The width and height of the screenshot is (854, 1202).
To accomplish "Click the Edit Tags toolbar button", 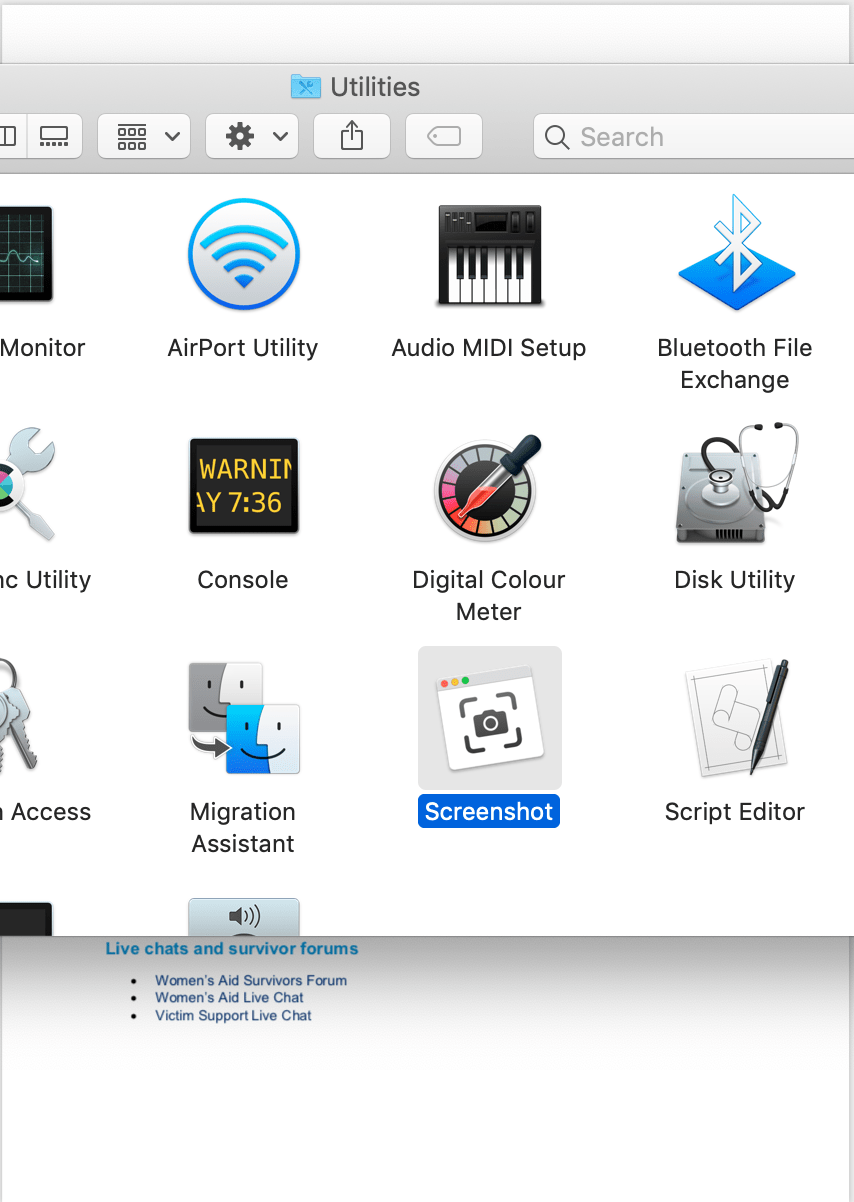I will coord(444,136).
